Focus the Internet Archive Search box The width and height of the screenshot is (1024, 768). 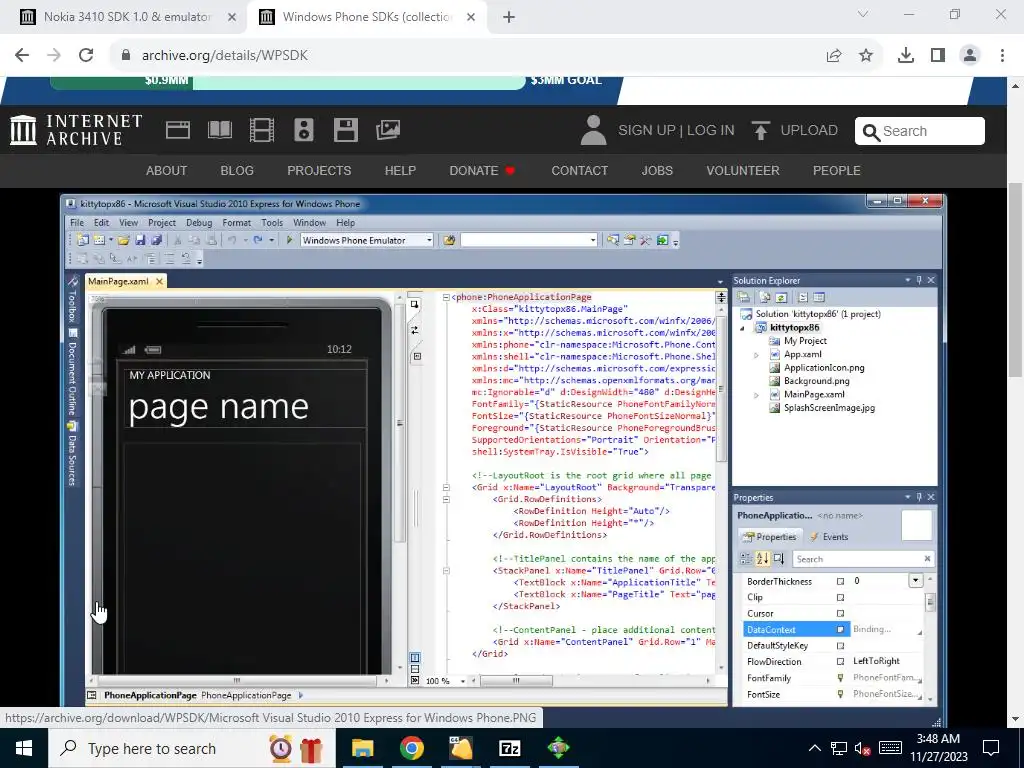click(x=920, y=131)
